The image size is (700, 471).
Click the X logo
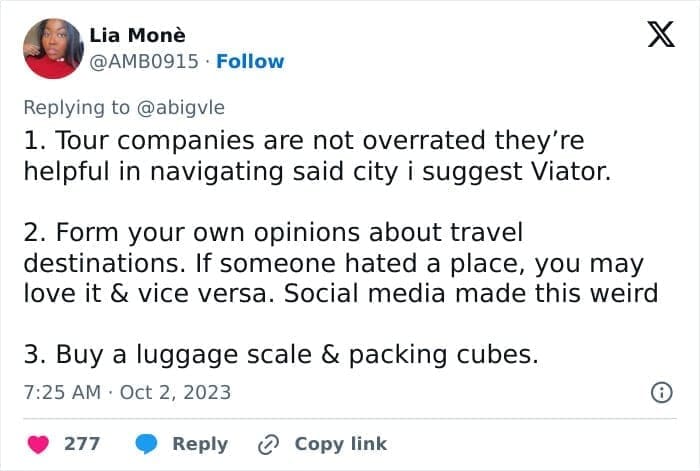pos(660,37)
